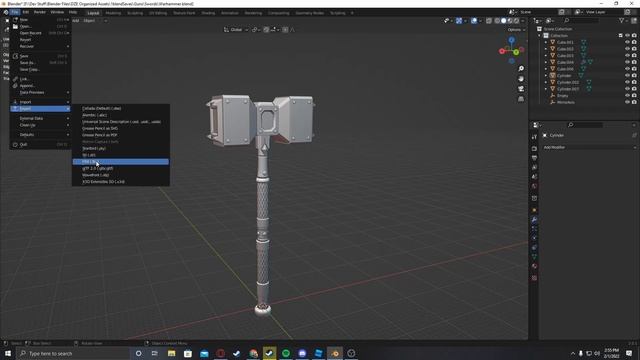
Task: Choose FBX (.fbx) in the Export submenu
Action: [x=121, y=162]
